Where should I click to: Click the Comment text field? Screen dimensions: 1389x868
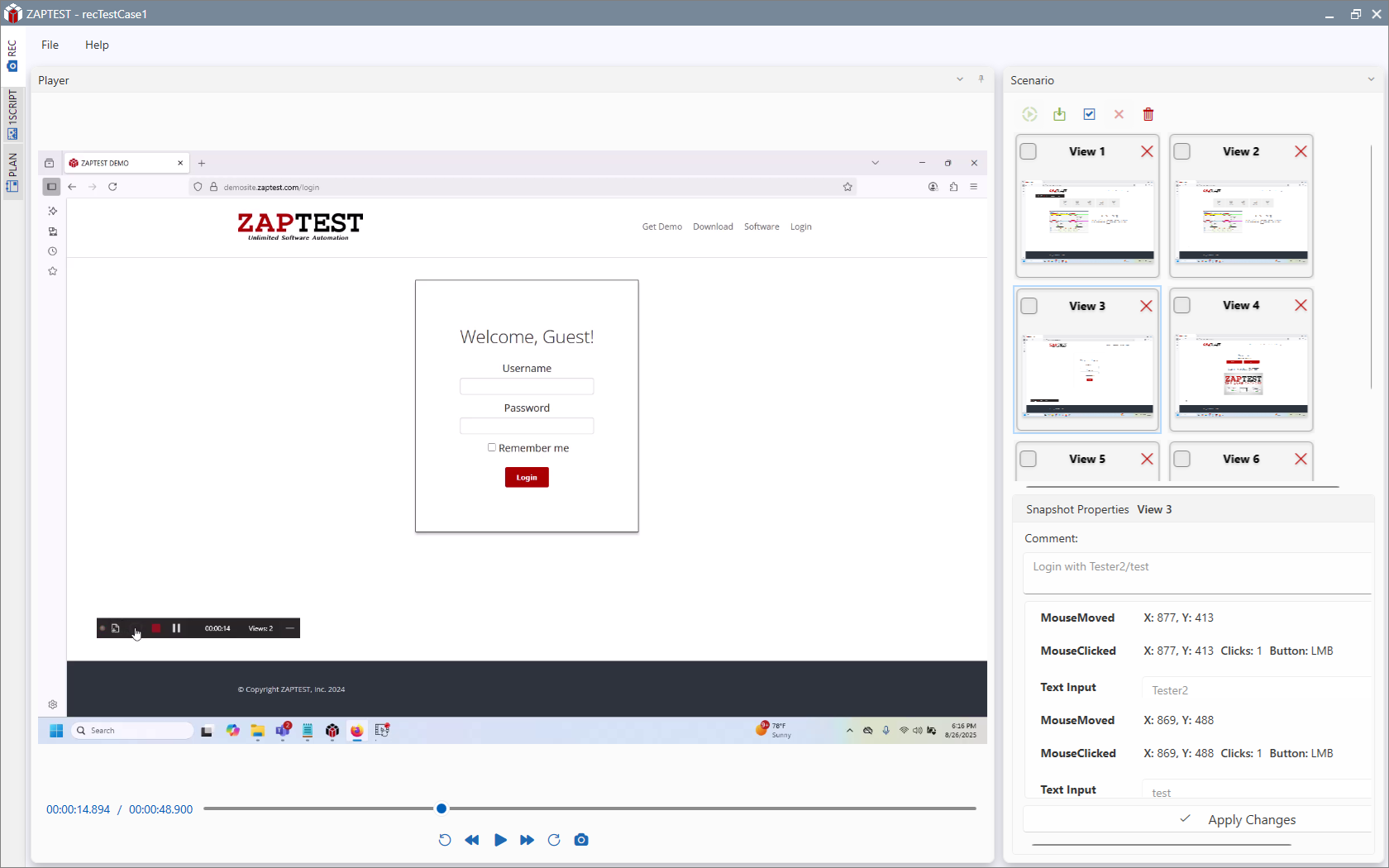[x=1196, y=572]
